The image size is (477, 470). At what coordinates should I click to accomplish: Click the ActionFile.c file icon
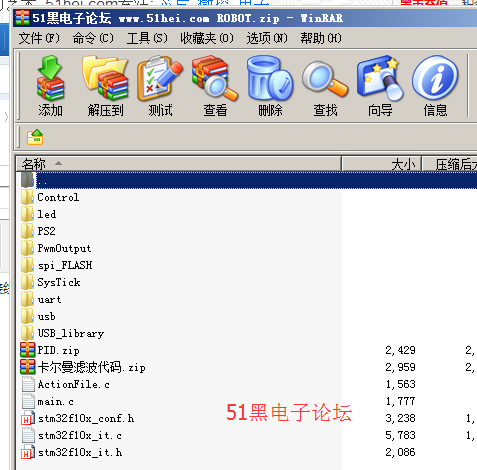pyautogui.click(x=28, y=384)
